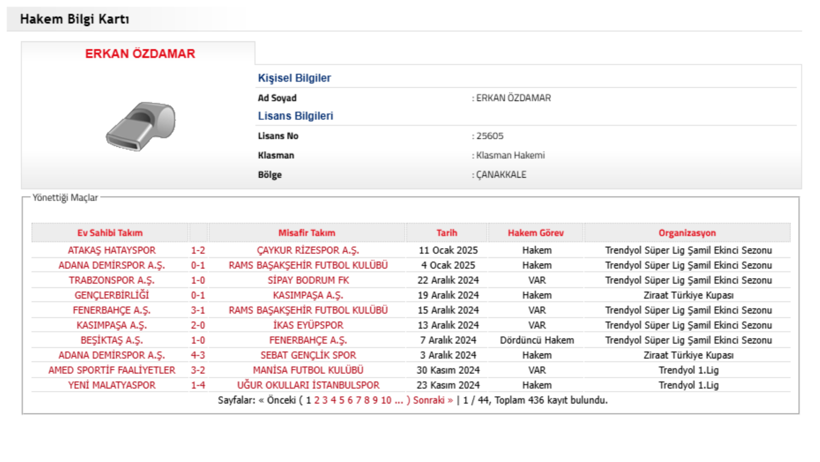Open the ATAKAŞ HATAYSPOR home team link
Screen dimensions: 820x462
[x=110, y=250]
